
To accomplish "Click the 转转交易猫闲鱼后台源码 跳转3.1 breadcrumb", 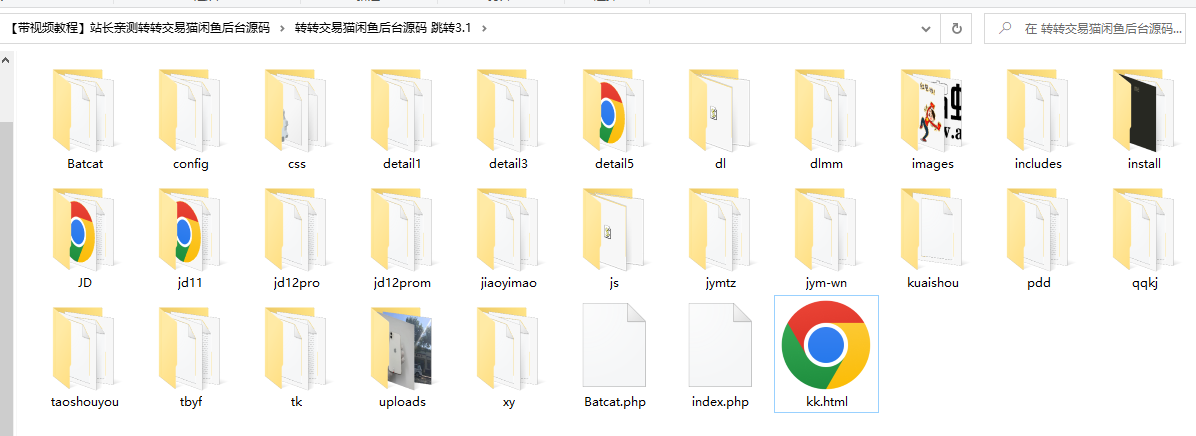I will point(383,29).
